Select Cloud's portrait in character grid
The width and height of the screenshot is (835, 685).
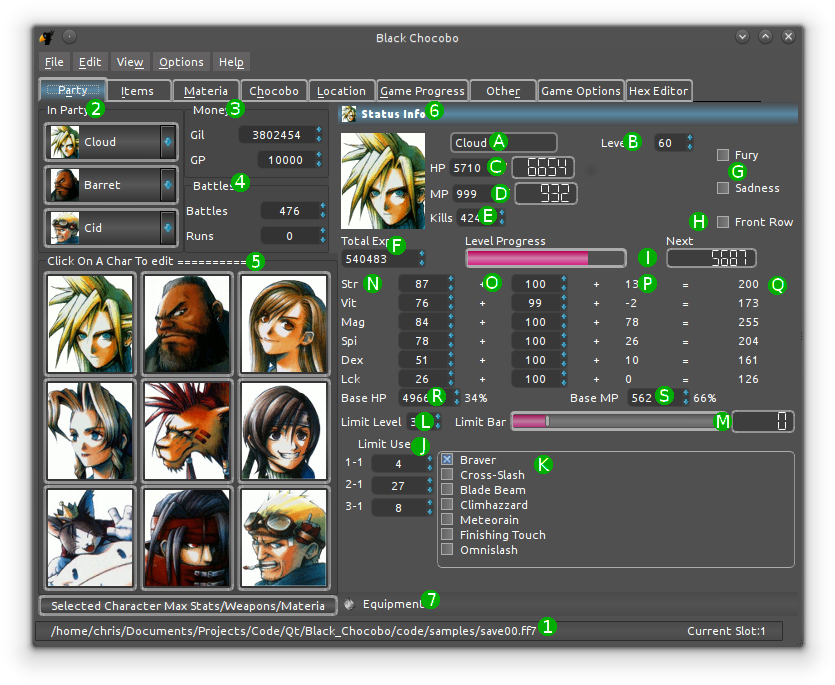click(90, 324)
